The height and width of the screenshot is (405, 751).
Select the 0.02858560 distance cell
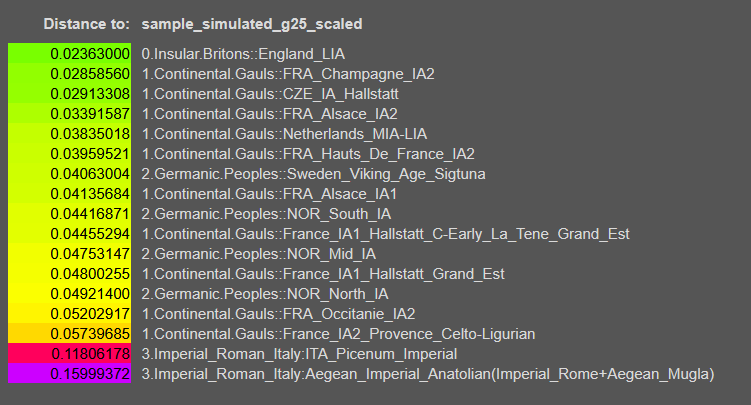[x=70, y=73]
